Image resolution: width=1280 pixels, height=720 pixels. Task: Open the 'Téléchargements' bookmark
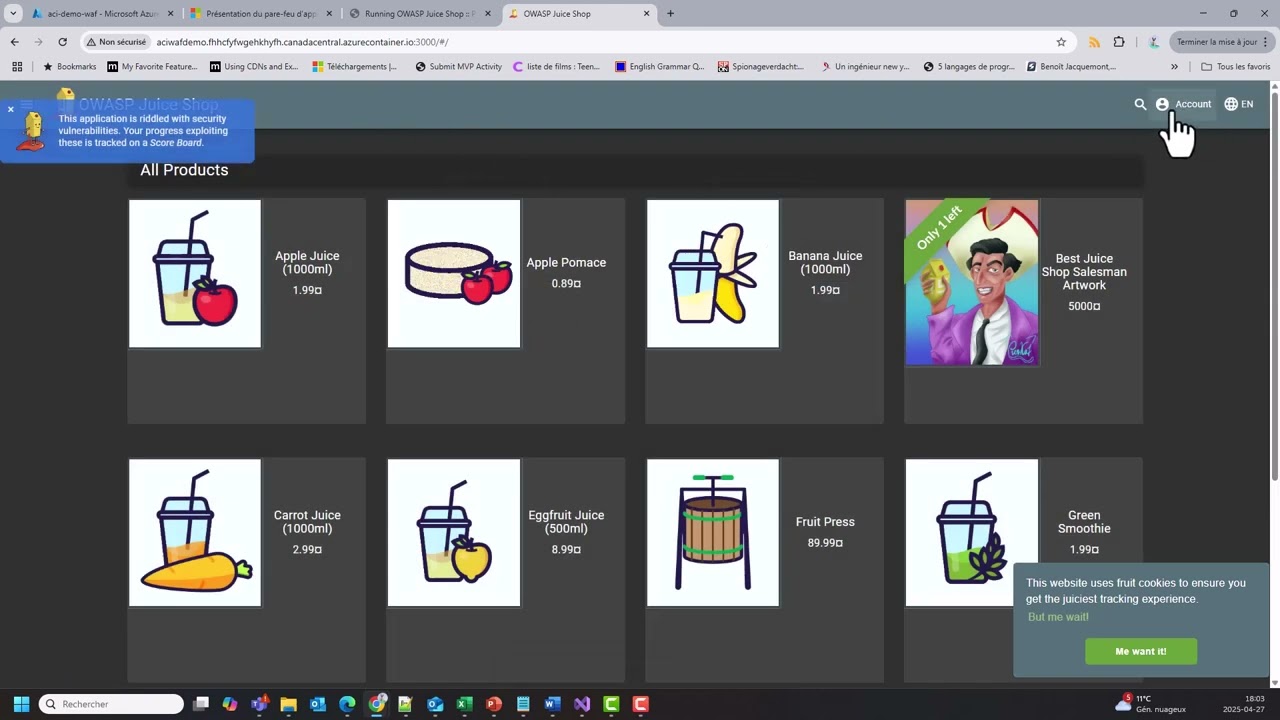coord(355,67)
